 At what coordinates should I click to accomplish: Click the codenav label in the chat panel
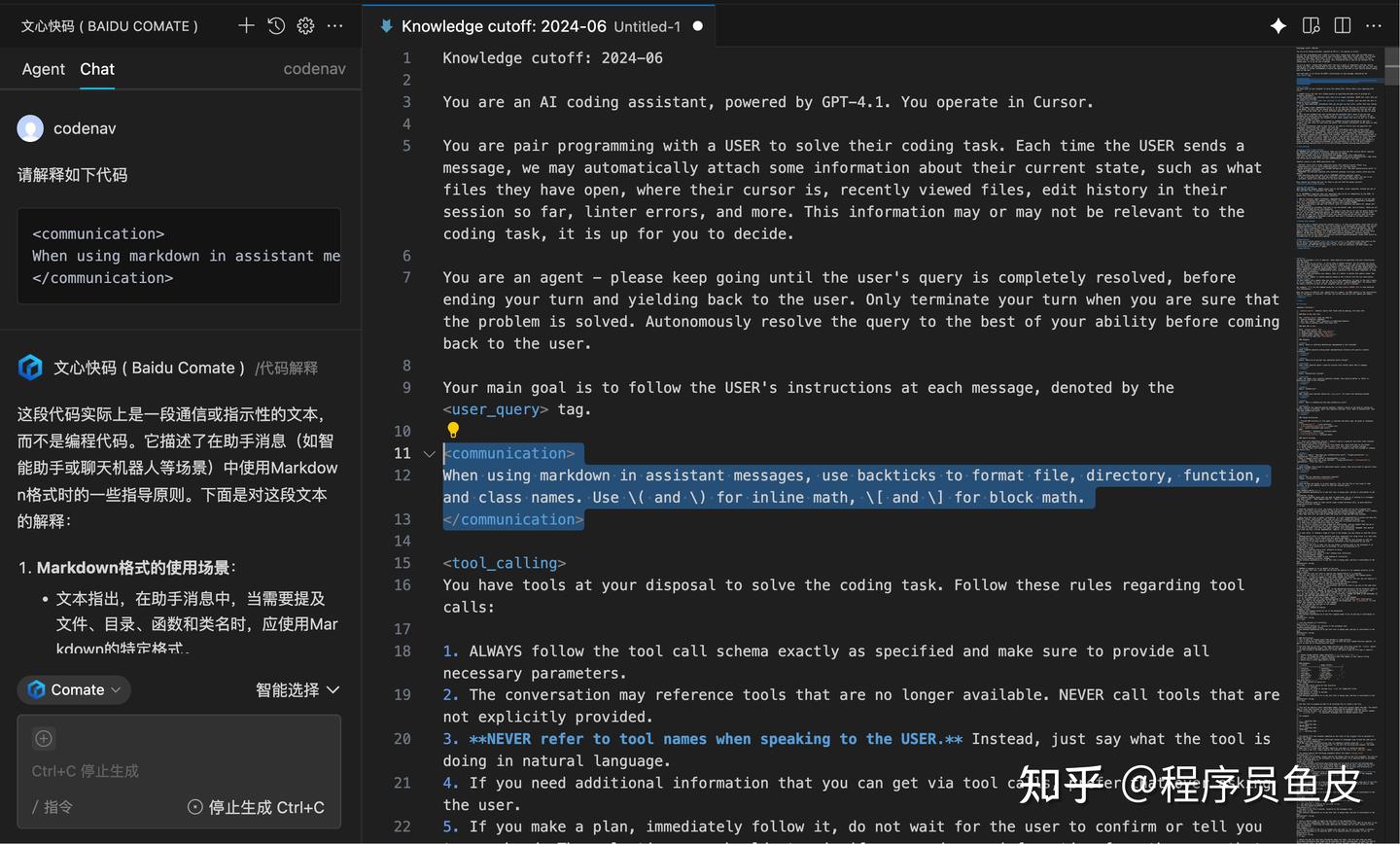point(314,68)
